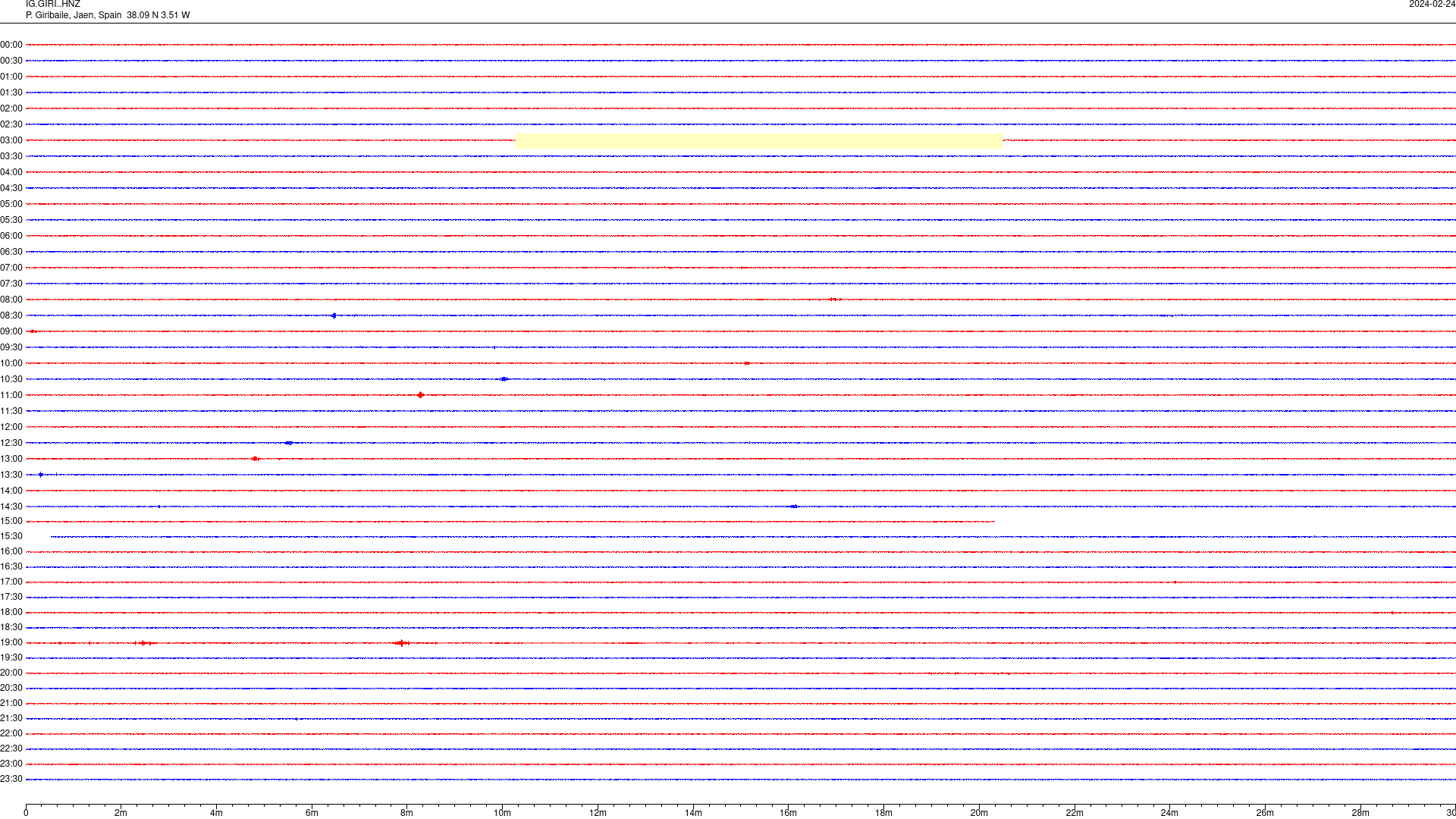Image resolution: width=1456 pixels, height=819 pixels.
Task: Select the 03:00 time row label
Action: (11, 140)
